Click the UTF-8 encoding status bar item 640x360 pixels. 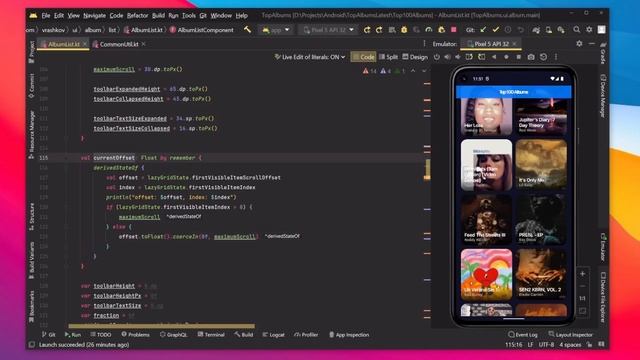(x=546, y=345)
